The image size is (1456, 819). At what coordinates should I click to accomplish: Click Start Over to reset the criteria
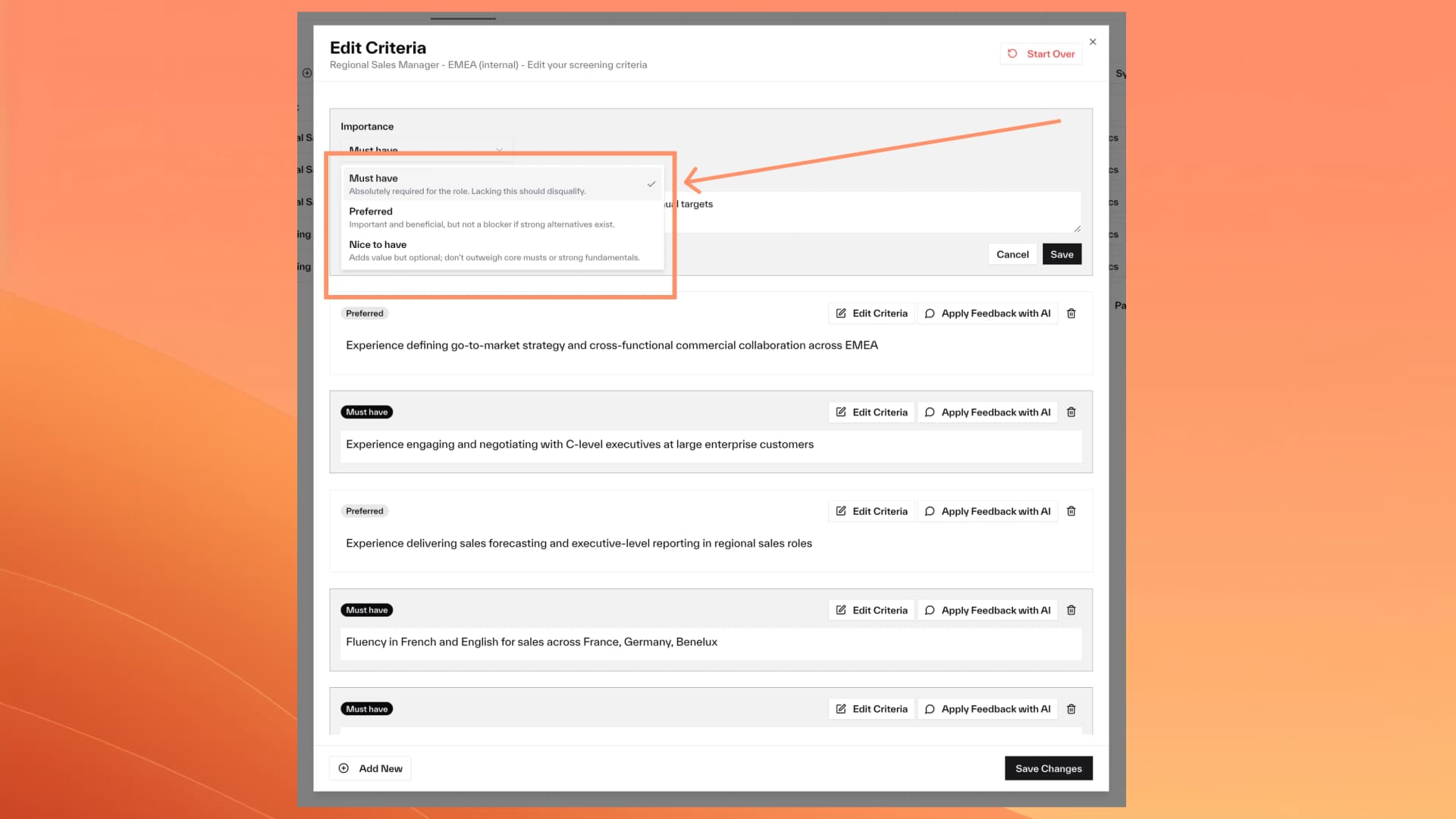1041,54
